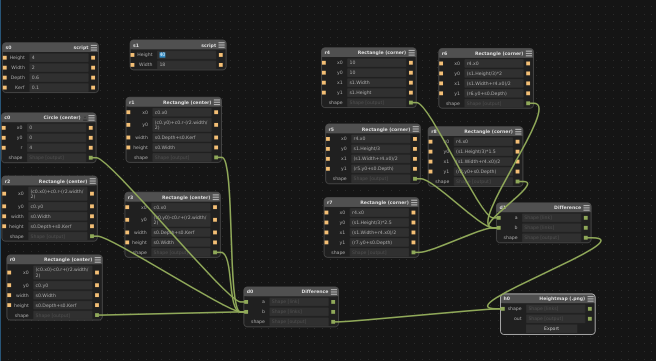Click r7 shape green output port
This screenshot has width=656, height=361.
pyautogui.click(x=413, y=252)
